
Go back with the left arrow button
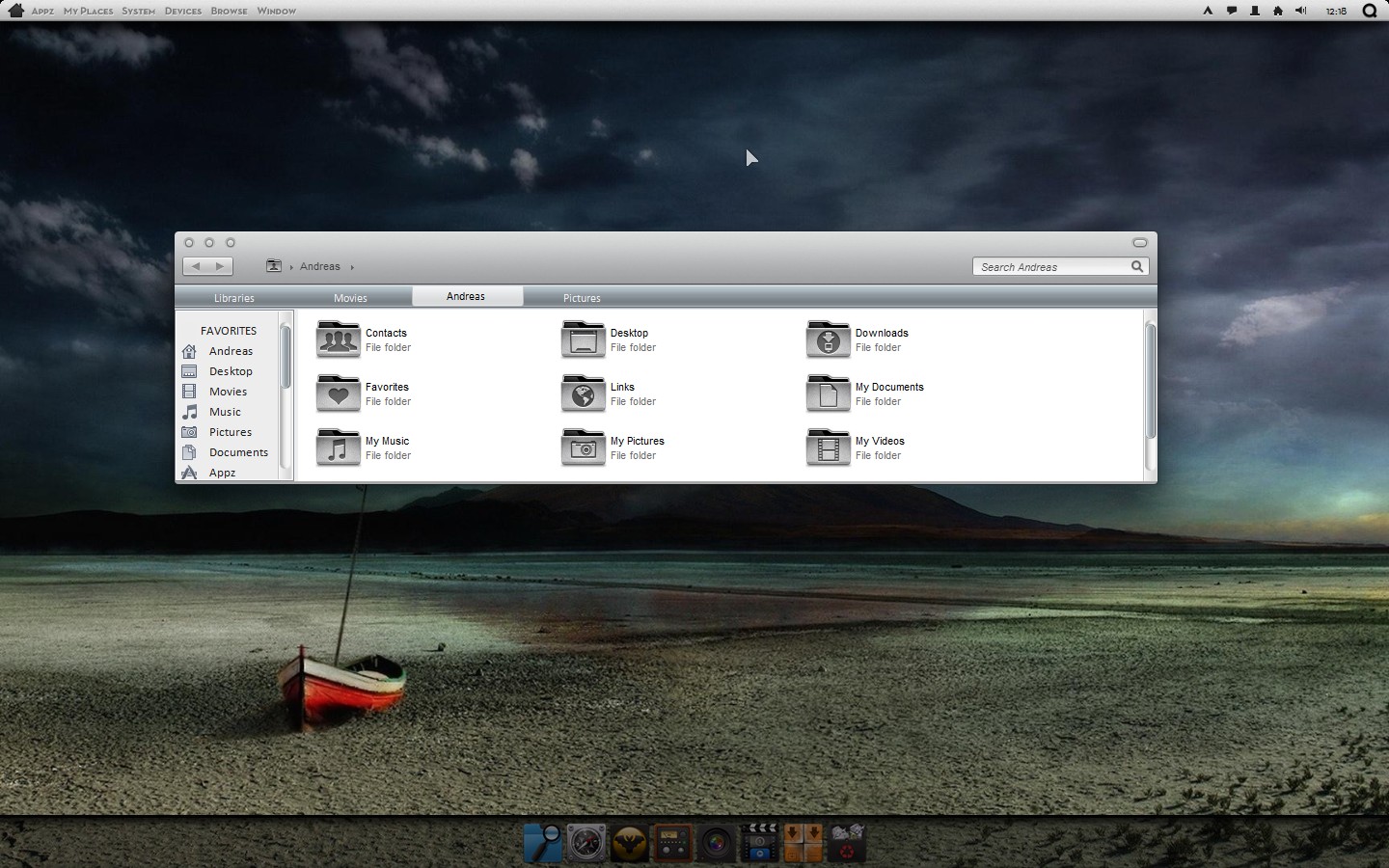coord(196,266)
